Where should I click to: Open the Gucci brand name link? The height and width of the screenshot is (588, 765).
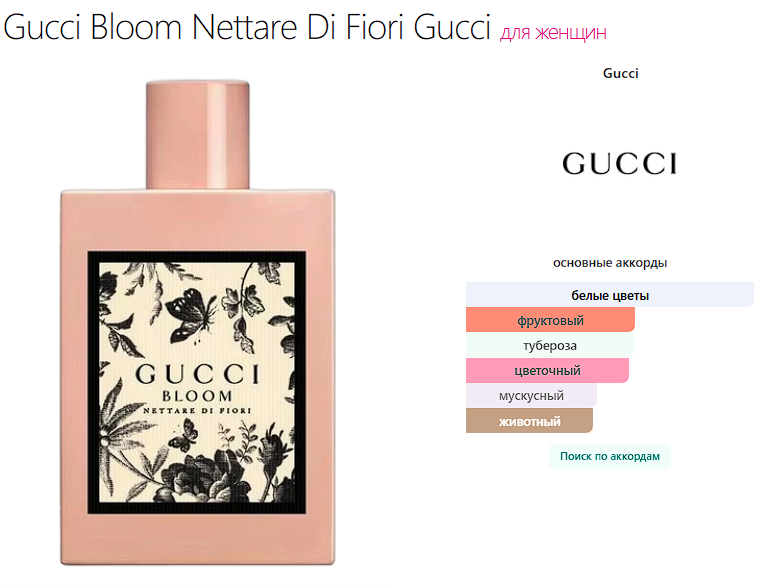[620, 73]
